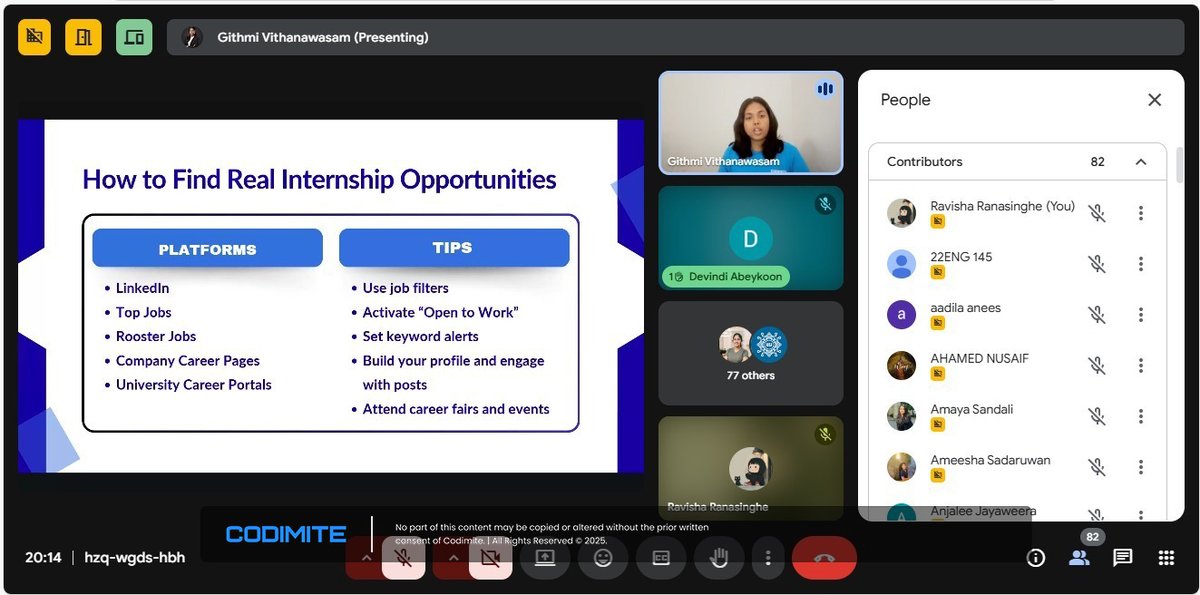Click the avatar of Ameesha Sadaruwan
This screenshot has width=1200, height=595.
[x=901, y=467]
